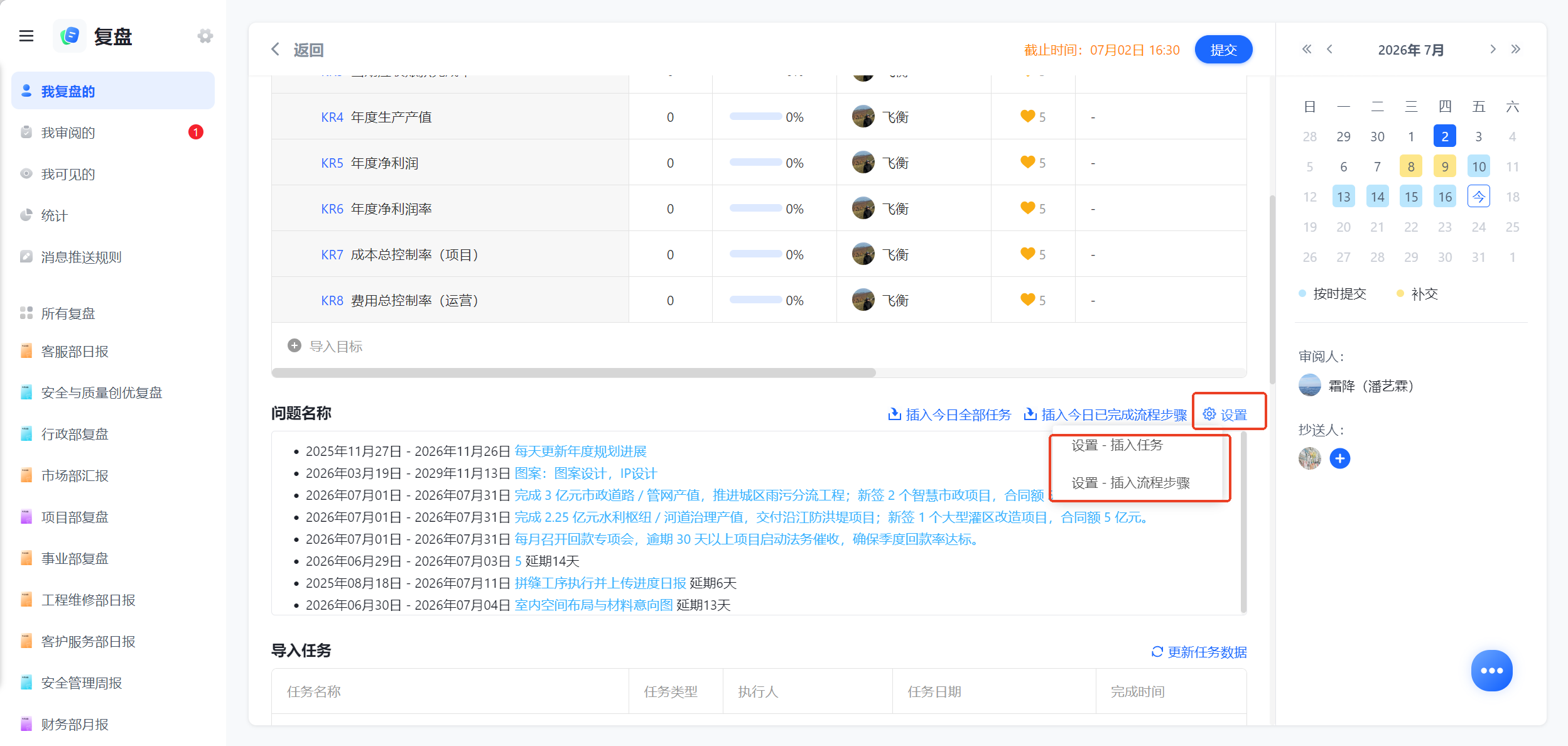Image resolution: width=1568 pixels, height=746 pixels.
Task: Click 截止时间：07月02日 16:30 text
Action: [x=1102, y=50]
